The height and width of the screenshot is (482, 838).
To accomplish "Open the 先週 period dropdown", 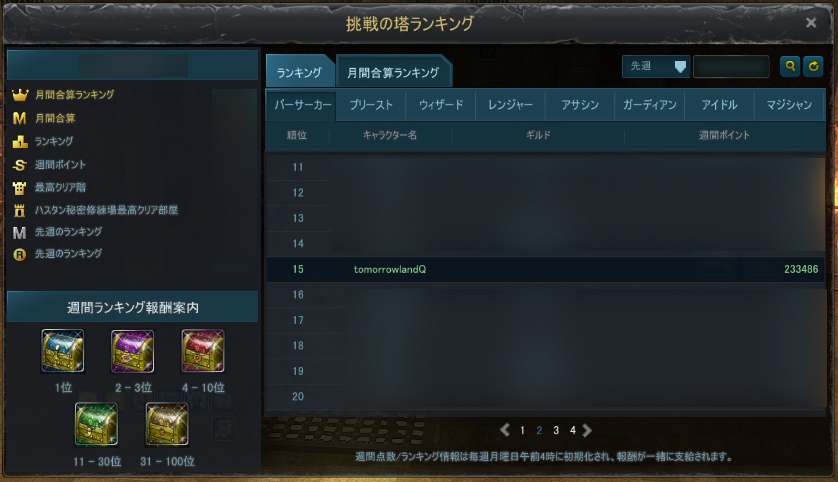I will 656,67.
